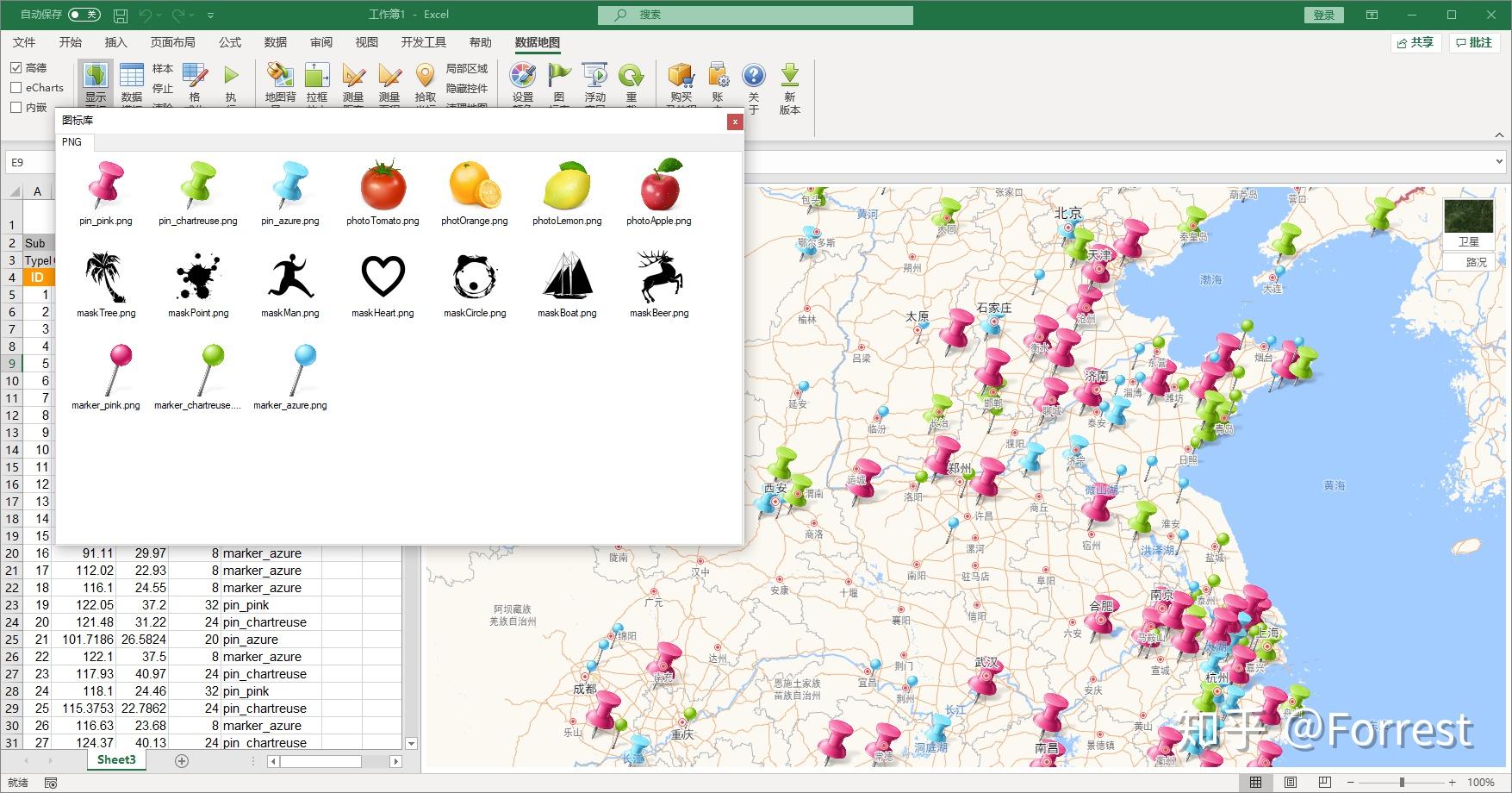Check the 内嵌 embed checkbox
Viewport: 1512px width, 793px height.
pyautogui.click(x=16, y=107)
